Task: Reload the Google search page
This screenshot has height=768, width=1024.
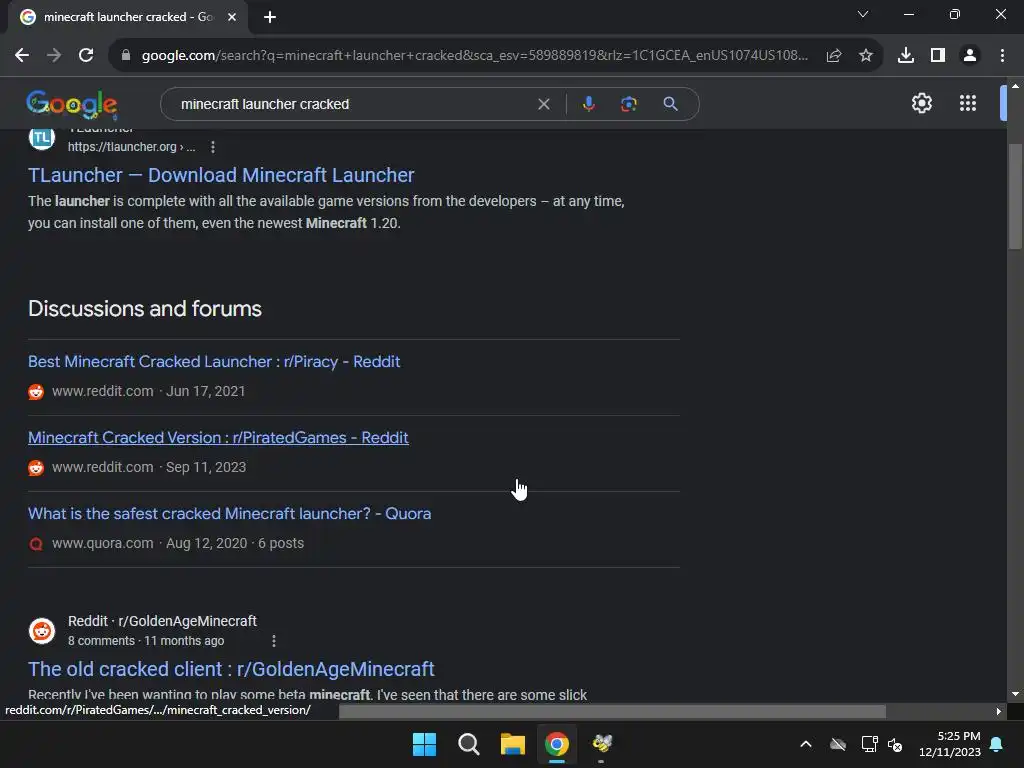Action: pos(86,56)
